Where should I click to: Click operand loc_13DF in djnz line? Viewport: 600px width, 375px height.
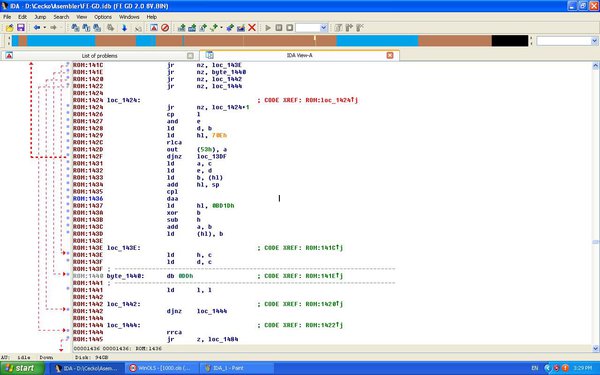click(212, 157)
